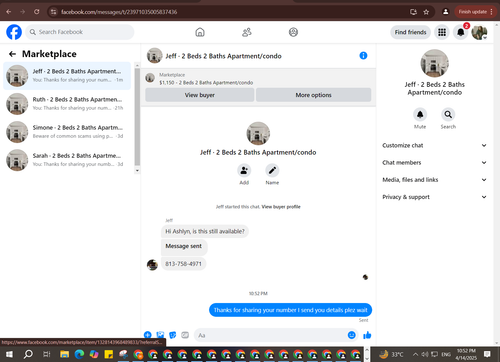The image size is (500, 362).
Task: Open Windows Start menu
Action: [x=9, y=354]
